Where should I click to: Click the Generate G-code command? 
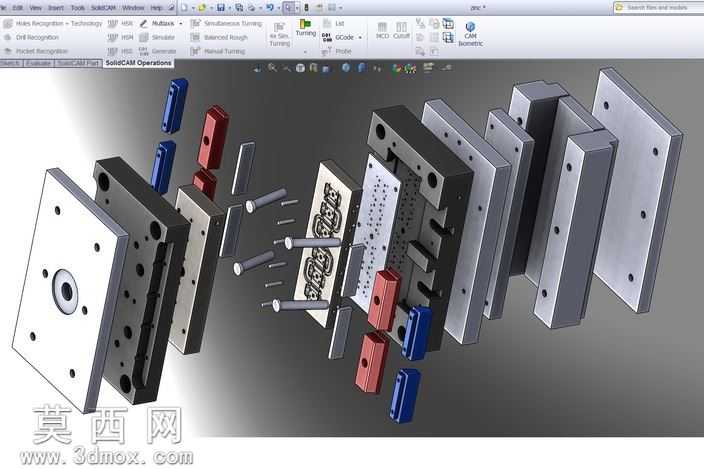tap(158, 51)
